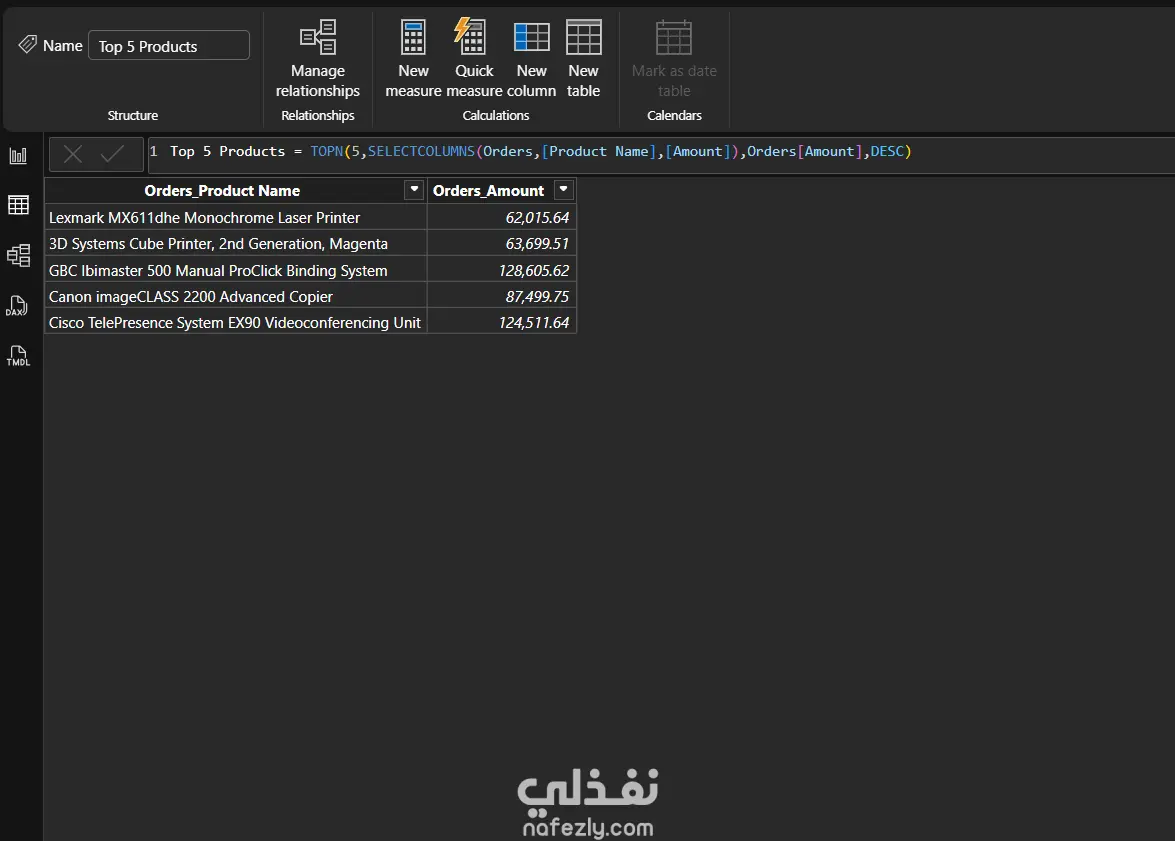Click SELECTCOLUMNS in the formula
1175x841 pixels.
pos(421,151)
